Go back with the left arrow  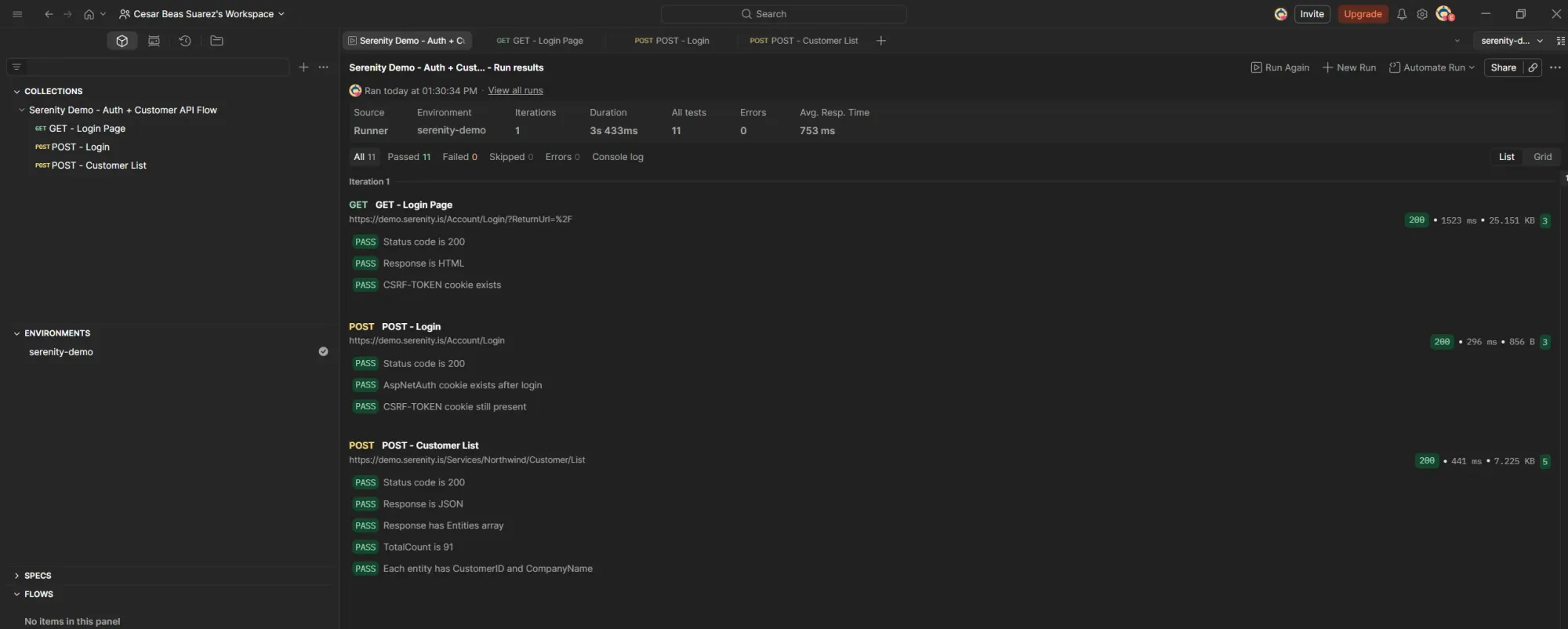[x=49, y=14]
